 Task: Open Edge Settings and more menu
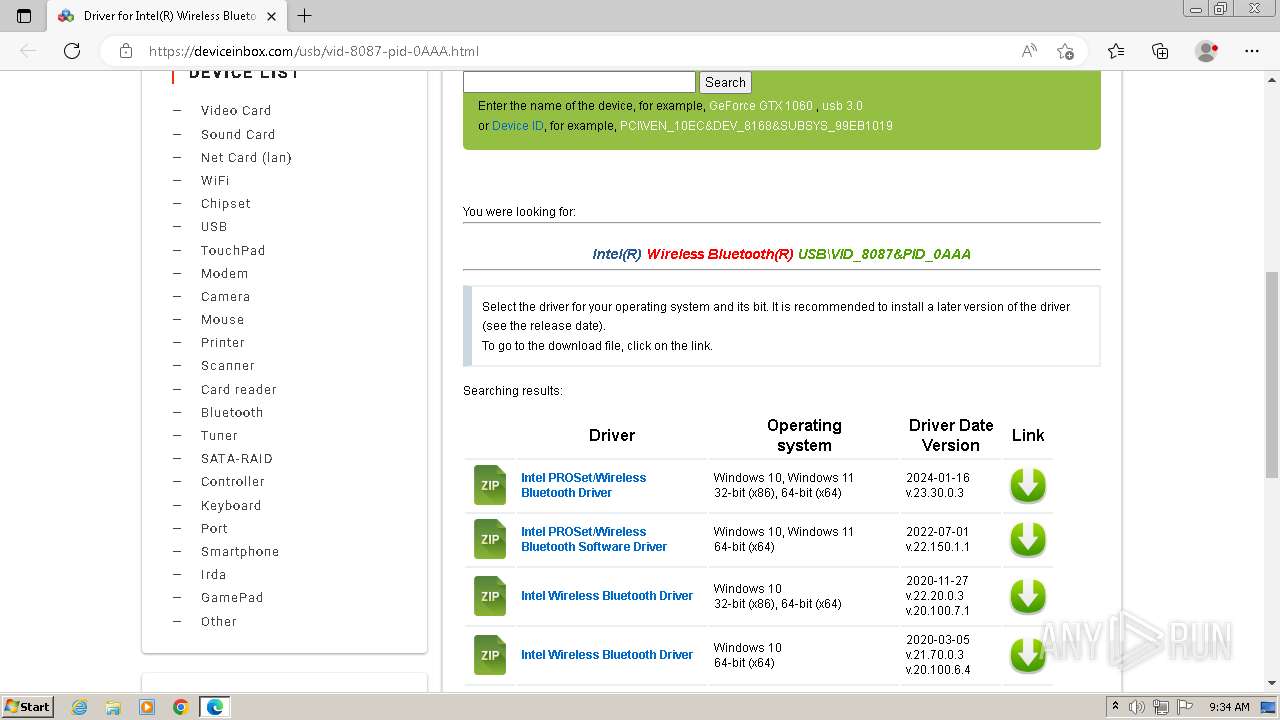point(1252,51)
